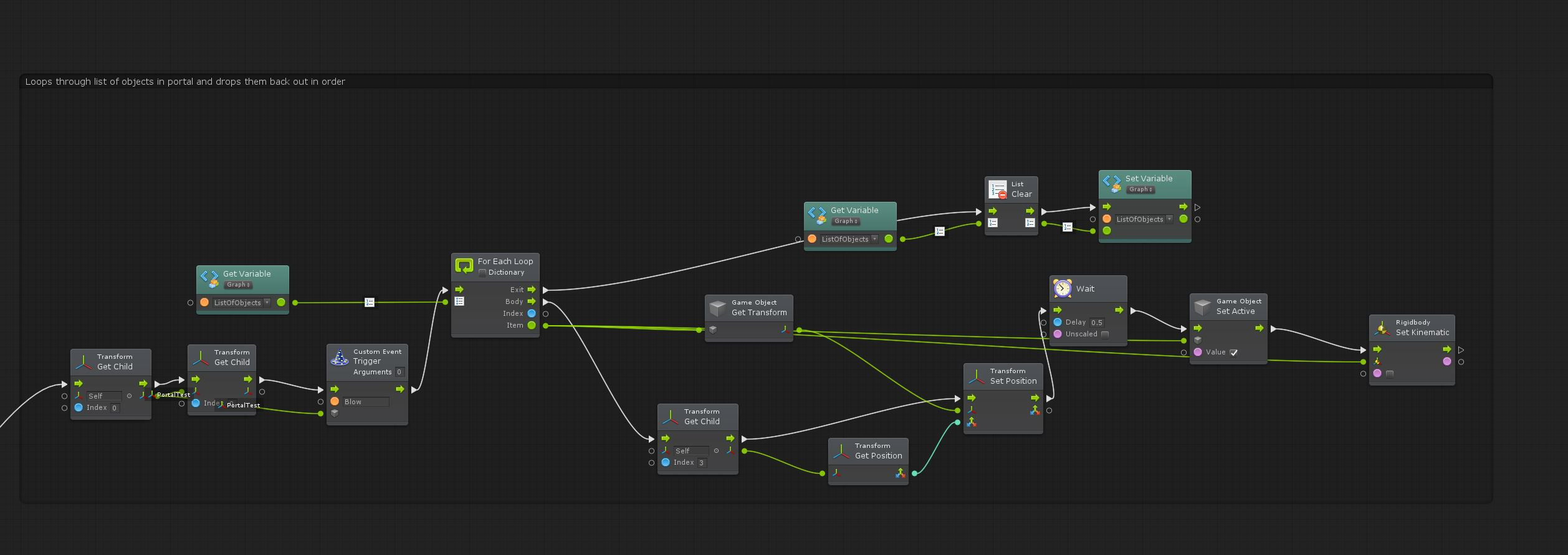Click the Set Kinematic control output arrow
Viewport: 1568px width, 555px height.
1446,349
